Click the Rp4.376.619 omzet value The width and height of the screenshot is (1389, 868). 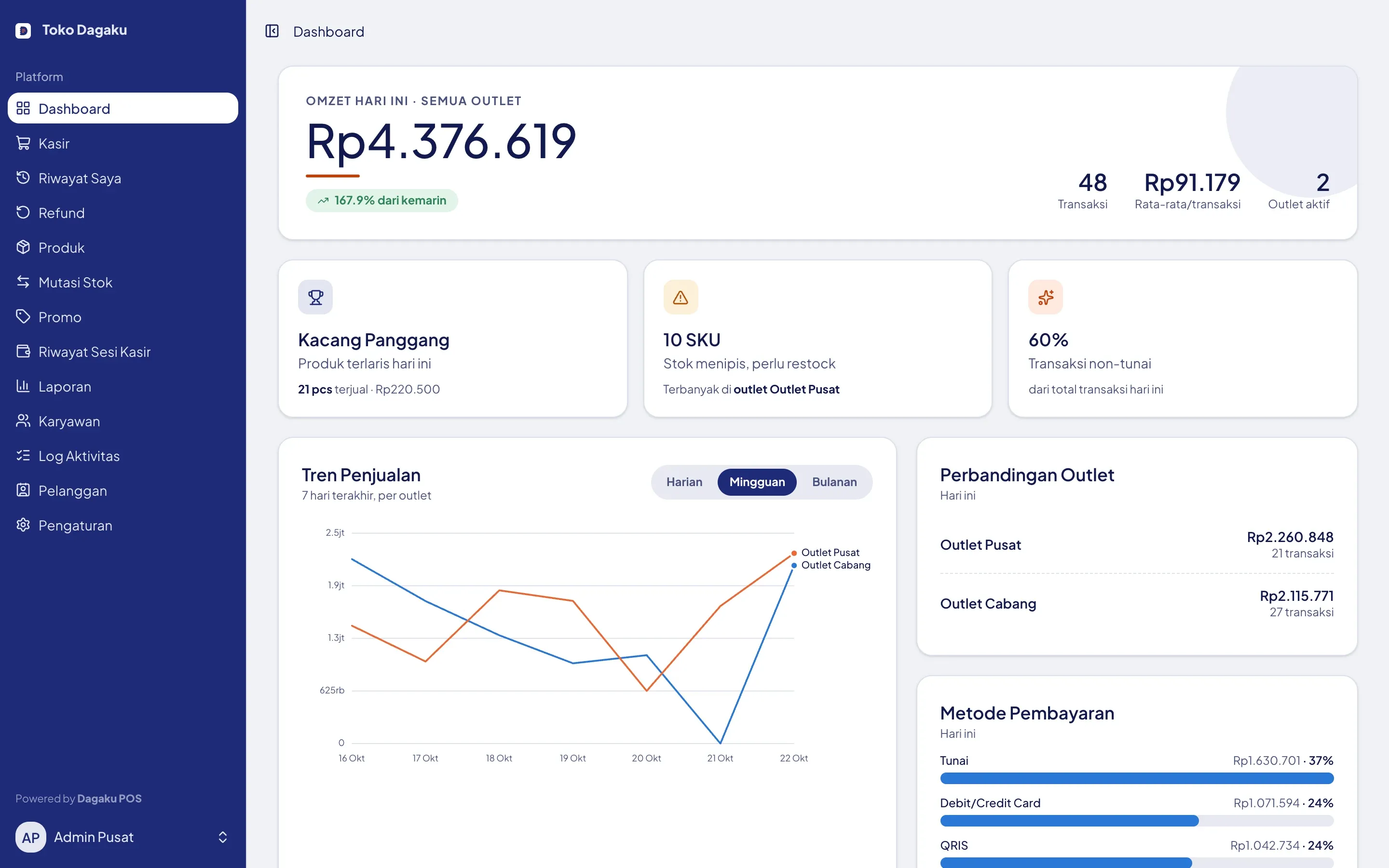coord(441,141)
